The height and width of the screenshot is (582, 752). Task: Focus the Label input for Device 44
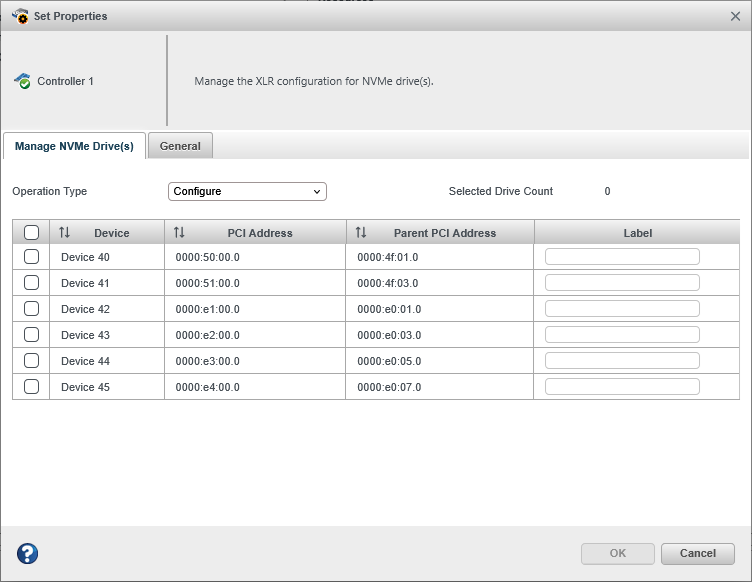(x=622, y=361)
